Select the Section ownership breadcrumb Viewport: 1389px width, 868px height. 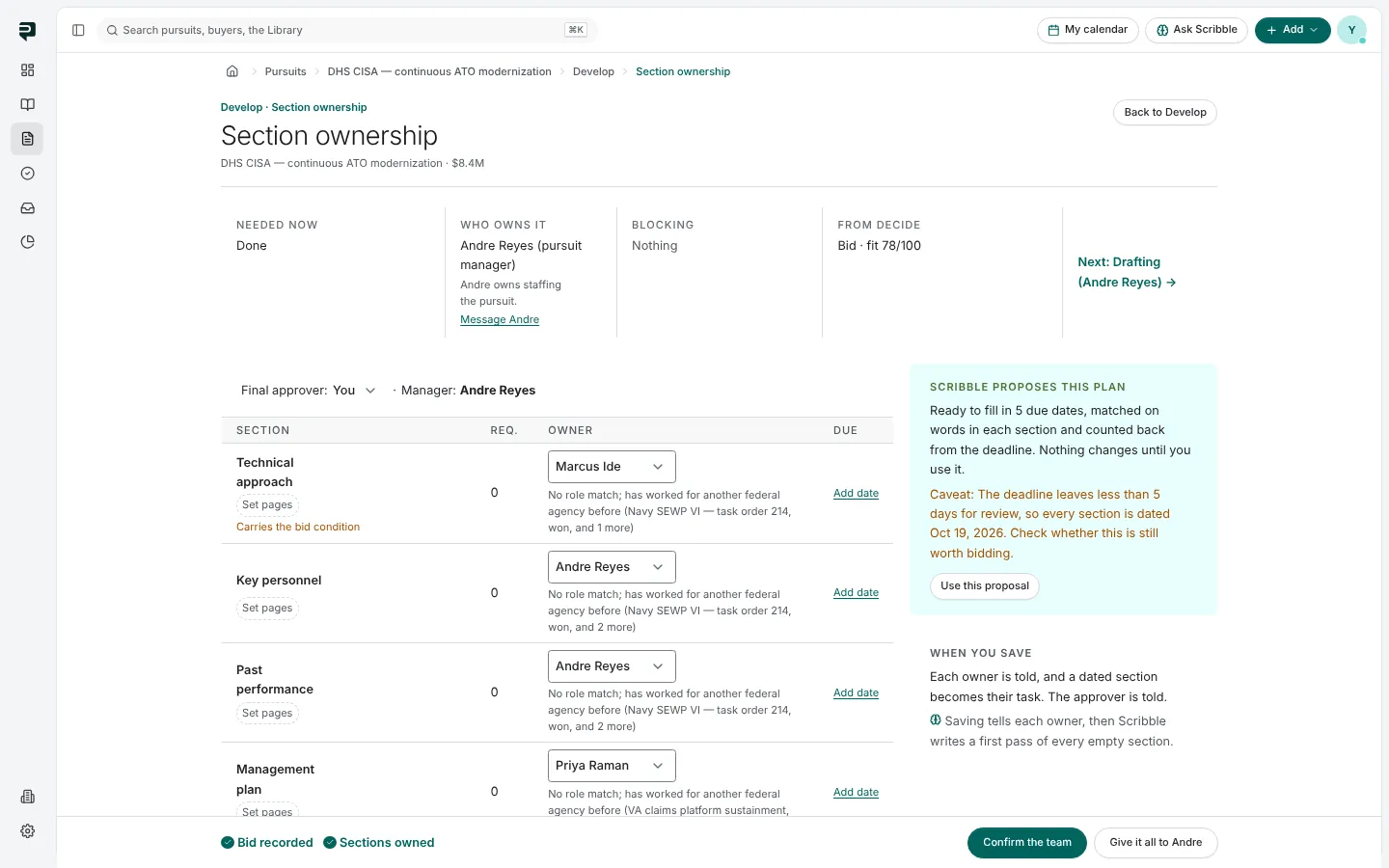coord(683,71)
